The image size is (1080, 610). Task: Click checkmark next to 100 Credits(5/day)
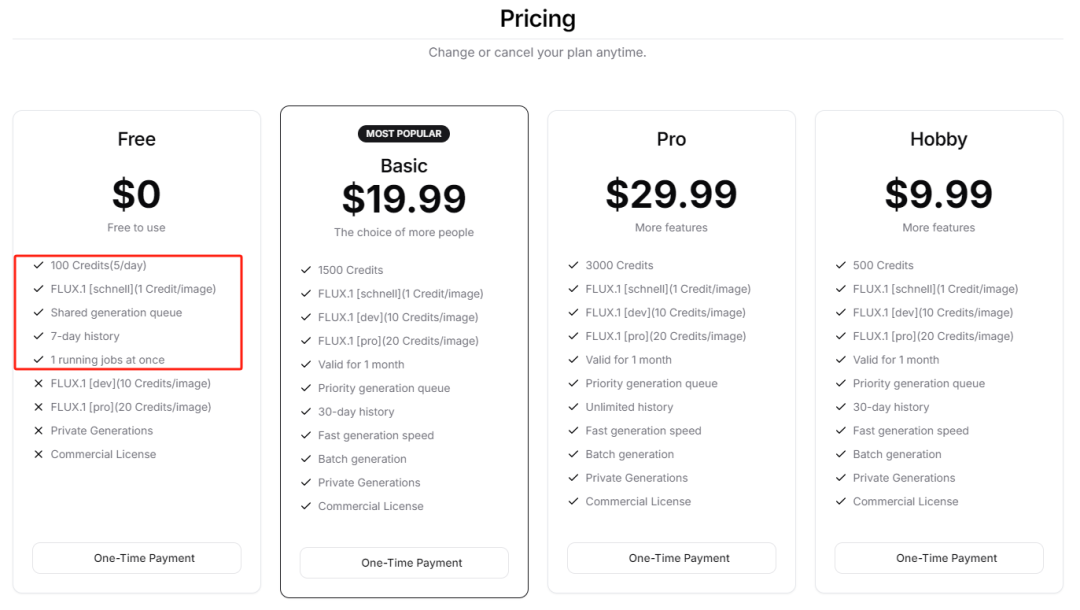click(x=39, y=265)
